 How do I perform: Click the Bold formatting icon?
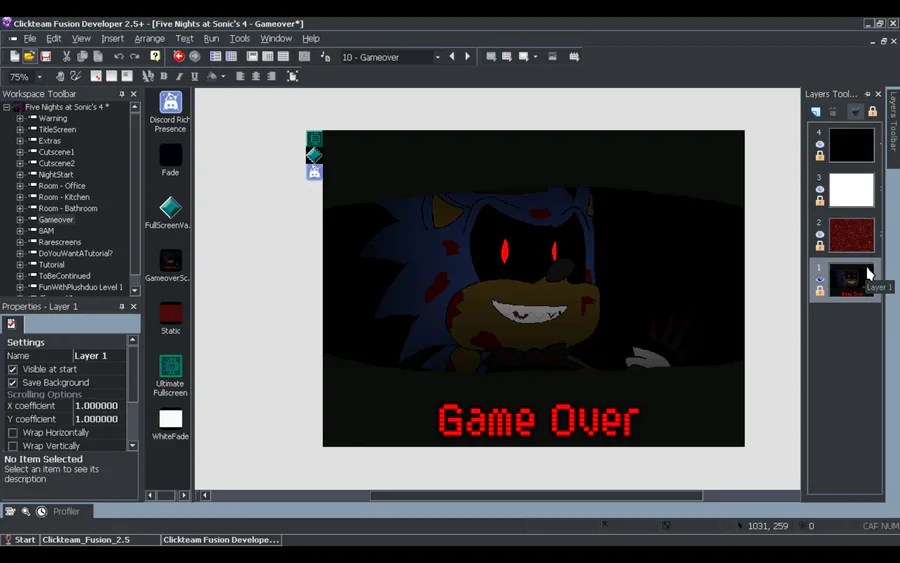[x=164, y=76]
